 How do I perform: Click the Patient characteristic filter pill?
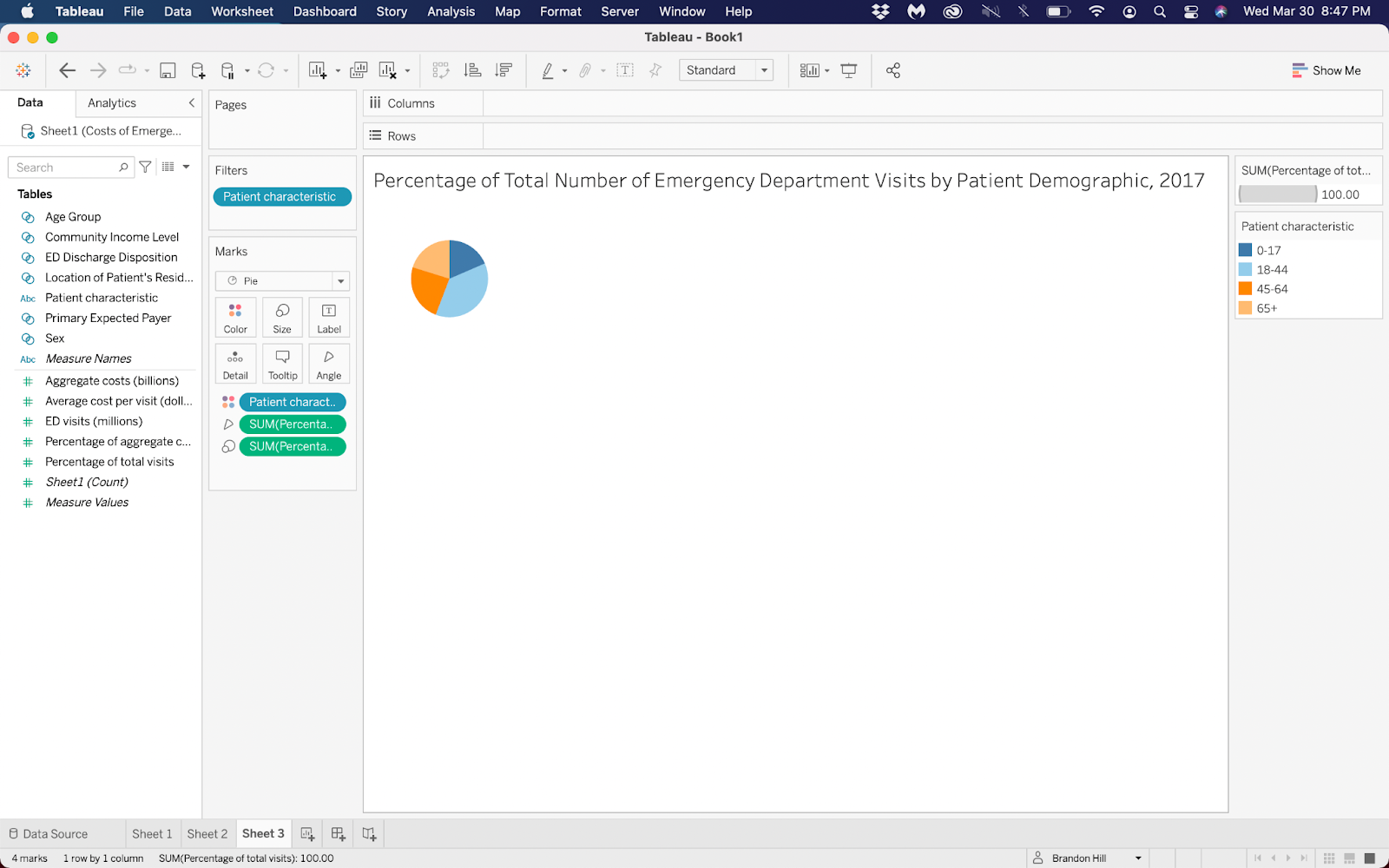point(282,197)
